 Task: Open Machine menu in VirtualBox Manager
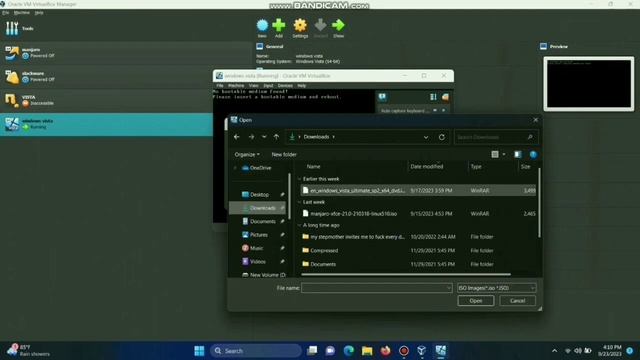coord(22,13)
